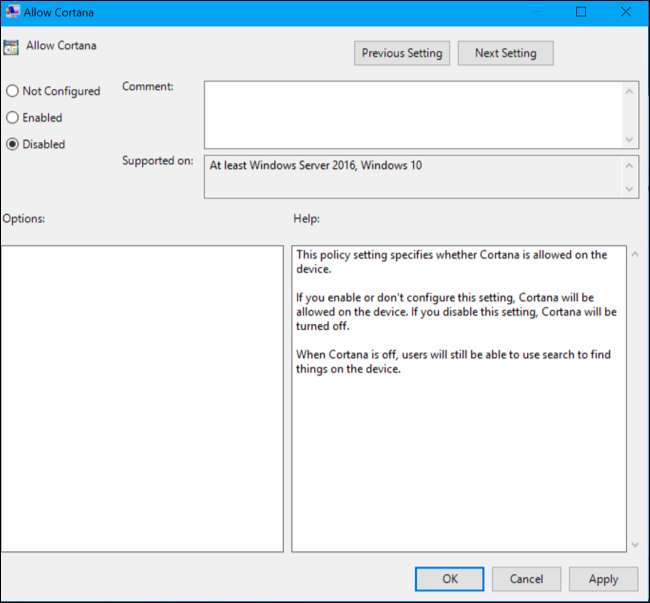The width and height of the screenshot is (650, 603).
Task: Maximize the Allow Cortana window
Action: (581, 12)
